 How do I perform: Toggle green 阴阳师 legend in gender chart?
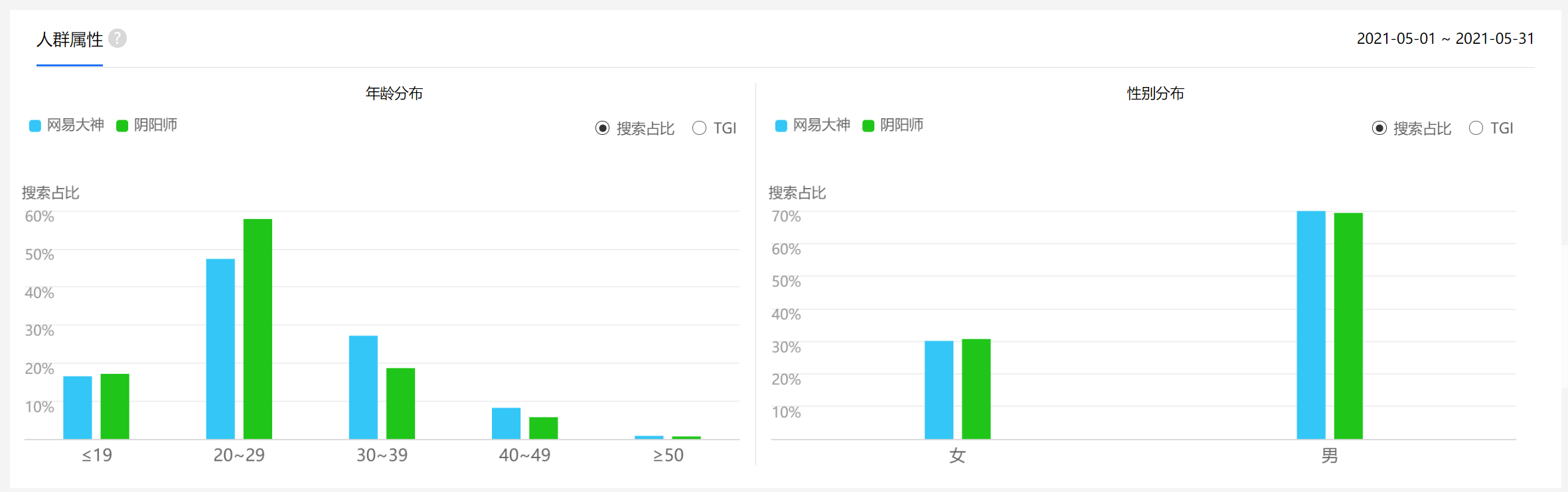[893, 125]
